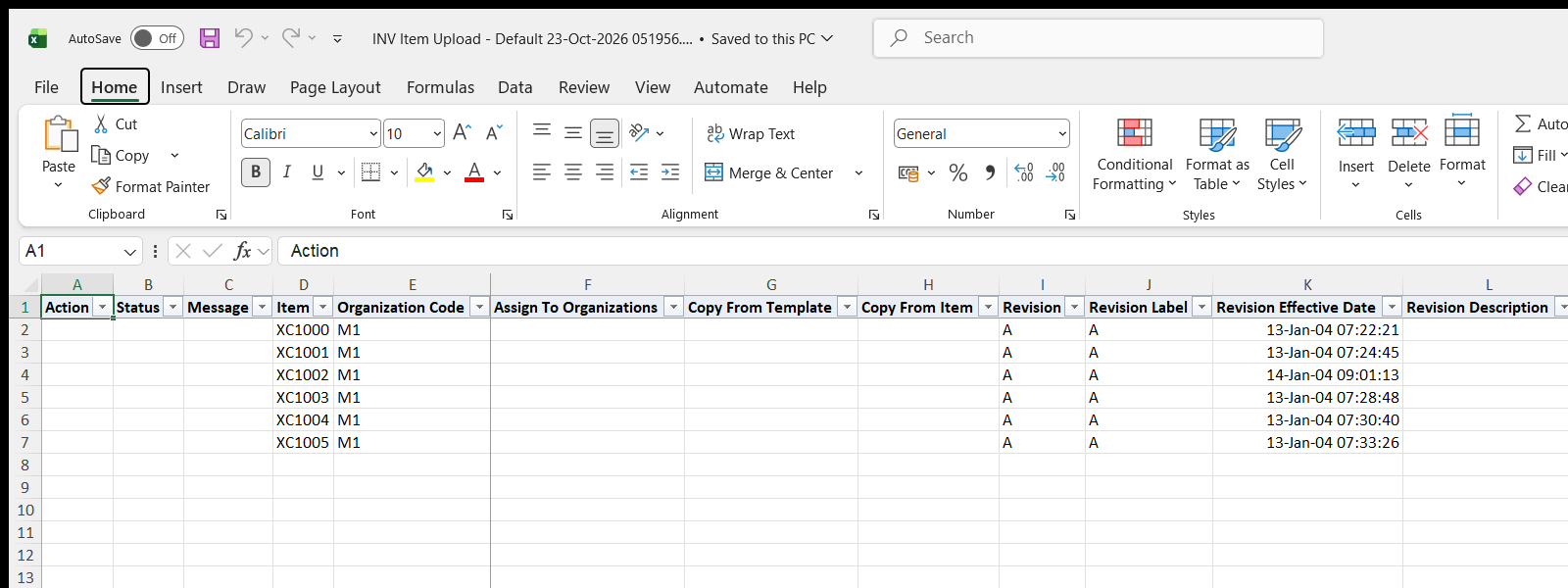Click the Format Painter brush
This screenshot has width=1568, height=588.
101,186
